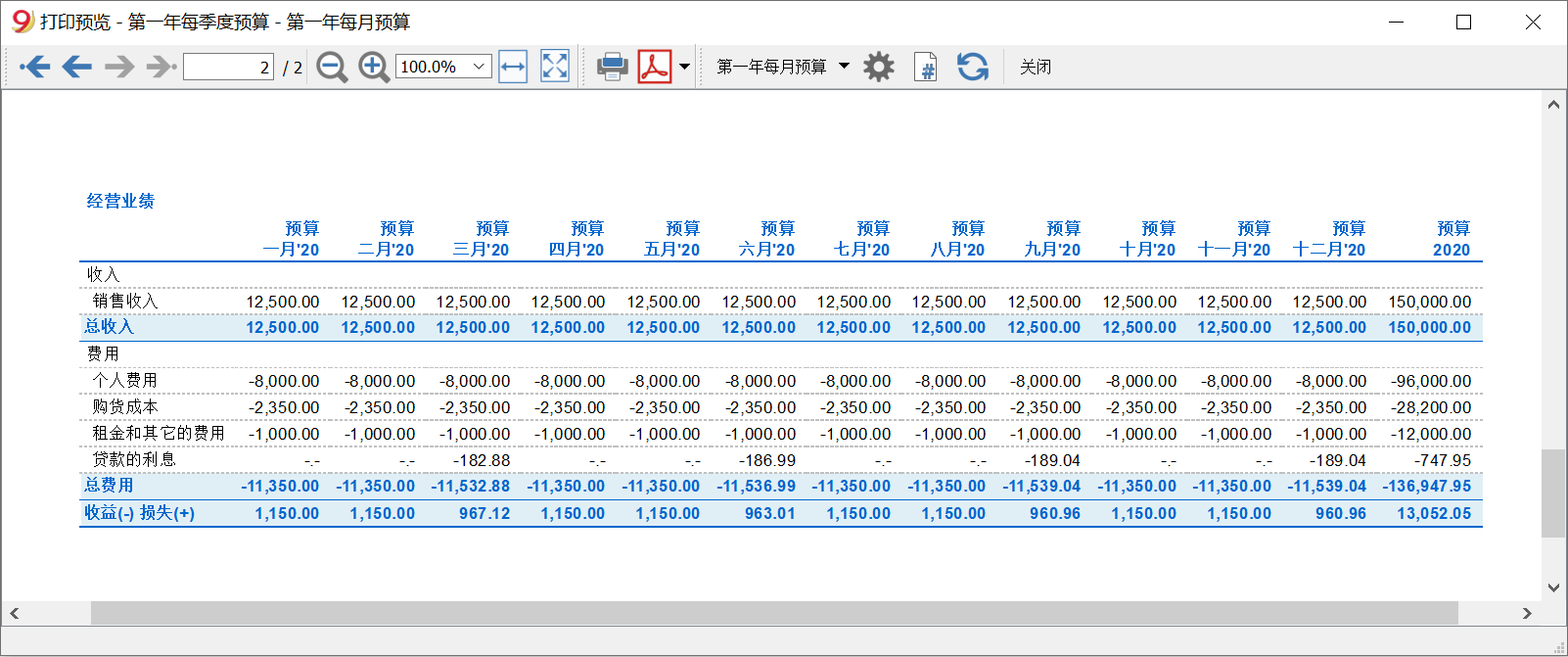The height and width of the screenshot is (657, 1568).
Task: Click the value 13,052.05
Action: click(x=1434, y=513)
